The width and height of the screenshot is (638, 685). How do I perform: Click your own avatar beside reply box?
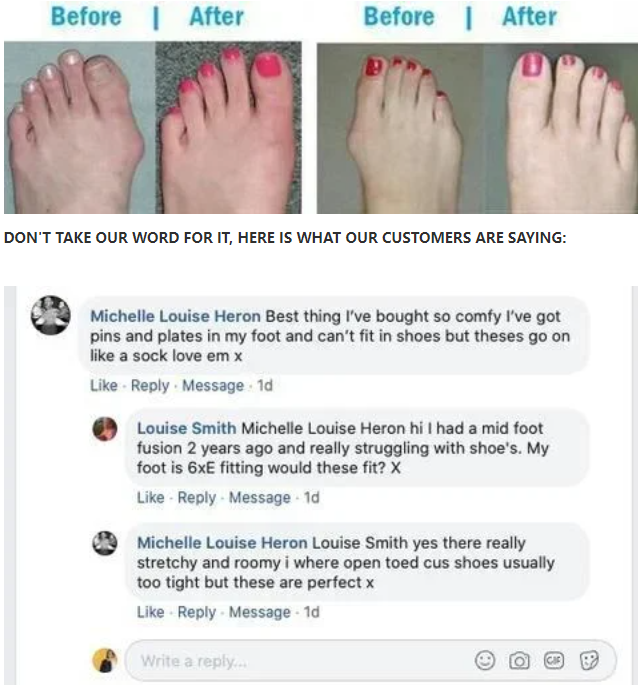click(105, 660)
